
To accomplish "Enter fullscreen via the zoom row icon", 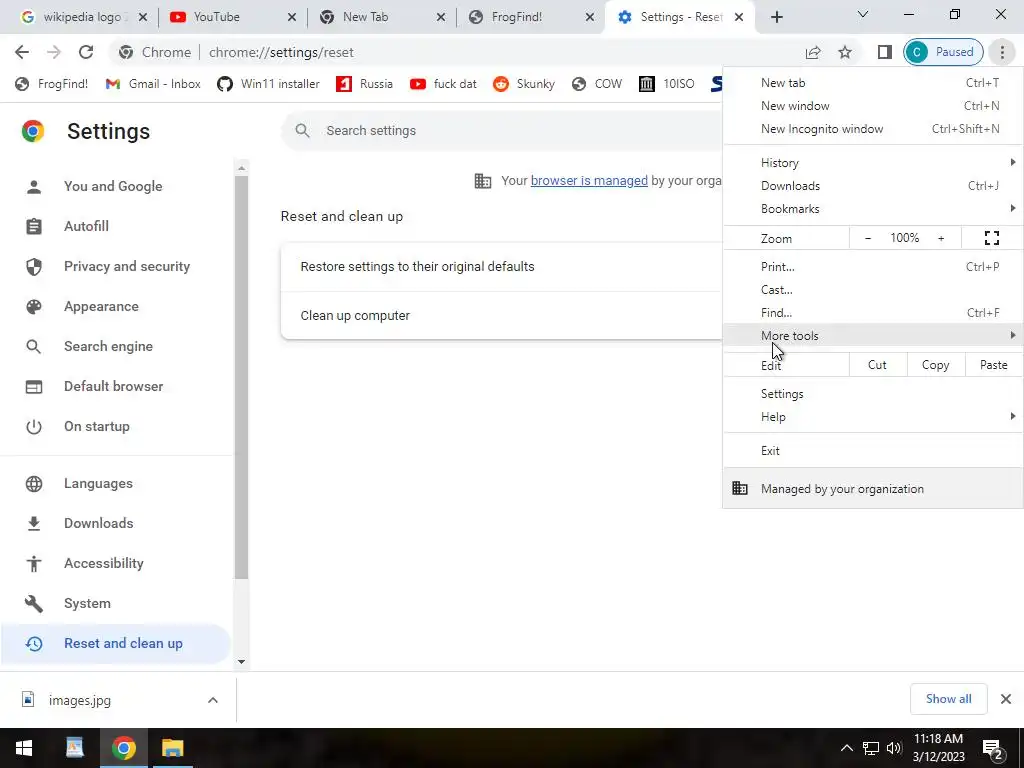I will click(991, 238).
